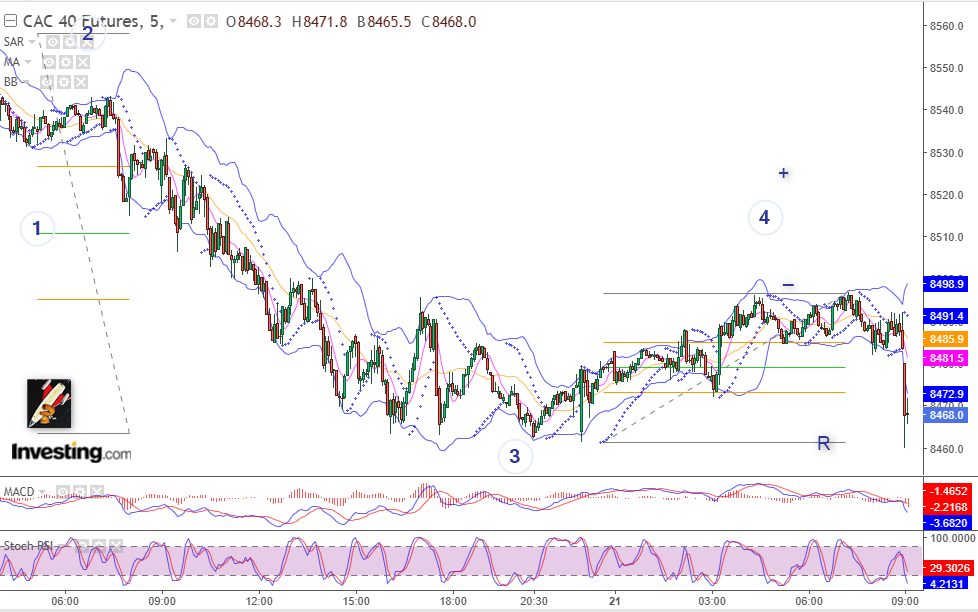Image resolution: width=978 pixels, height=612 pixels.
Task: Click the magenta 8481.5 price label
Action: [x=946, y=358]
